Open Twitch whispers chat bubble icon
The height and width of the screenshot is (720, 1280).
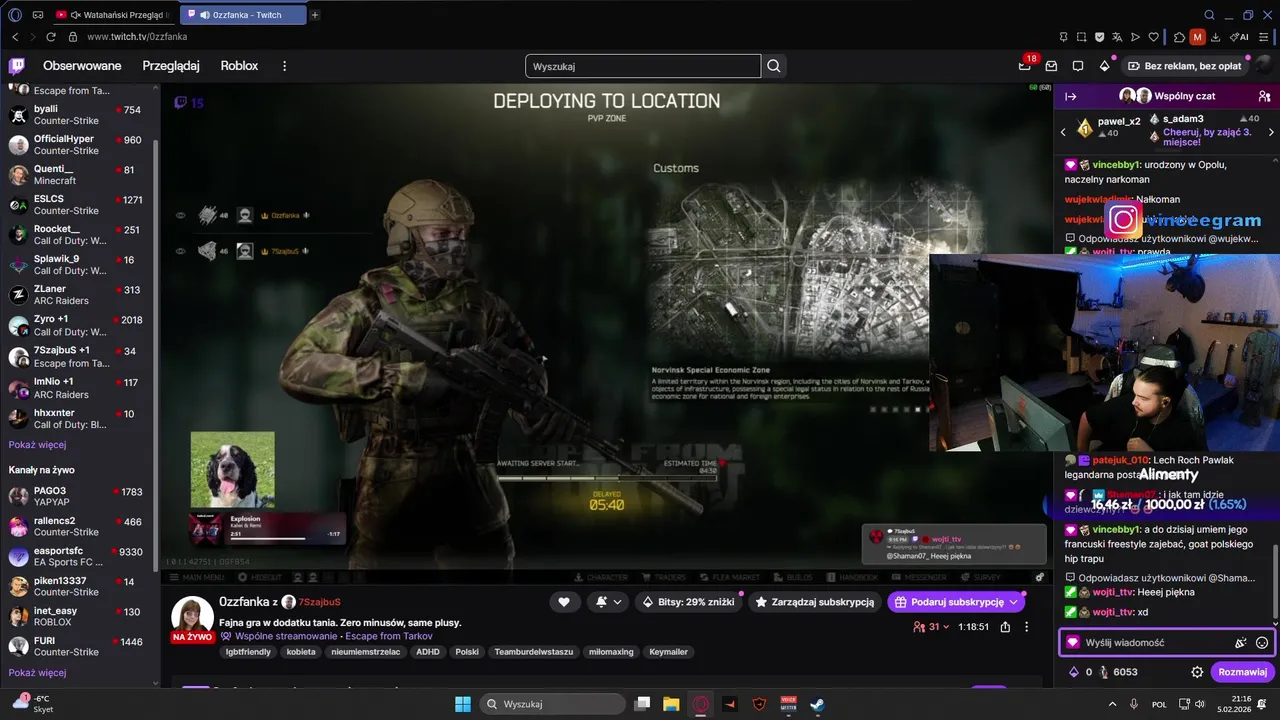pyautogui.click(x=1078, y=66)
